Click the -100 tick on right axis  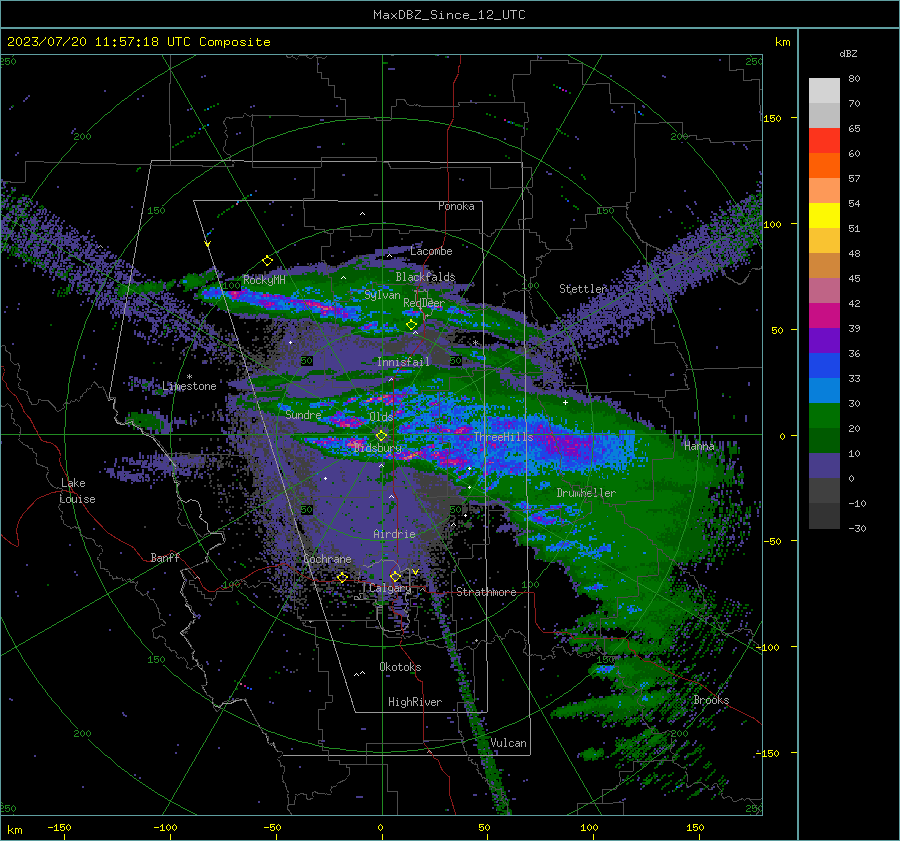coord(767,647)
